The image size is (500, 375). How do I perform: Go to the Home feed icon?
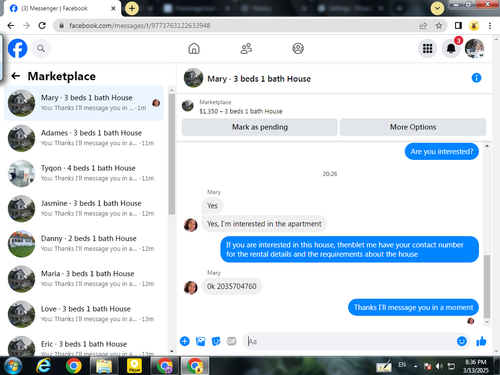194,49
